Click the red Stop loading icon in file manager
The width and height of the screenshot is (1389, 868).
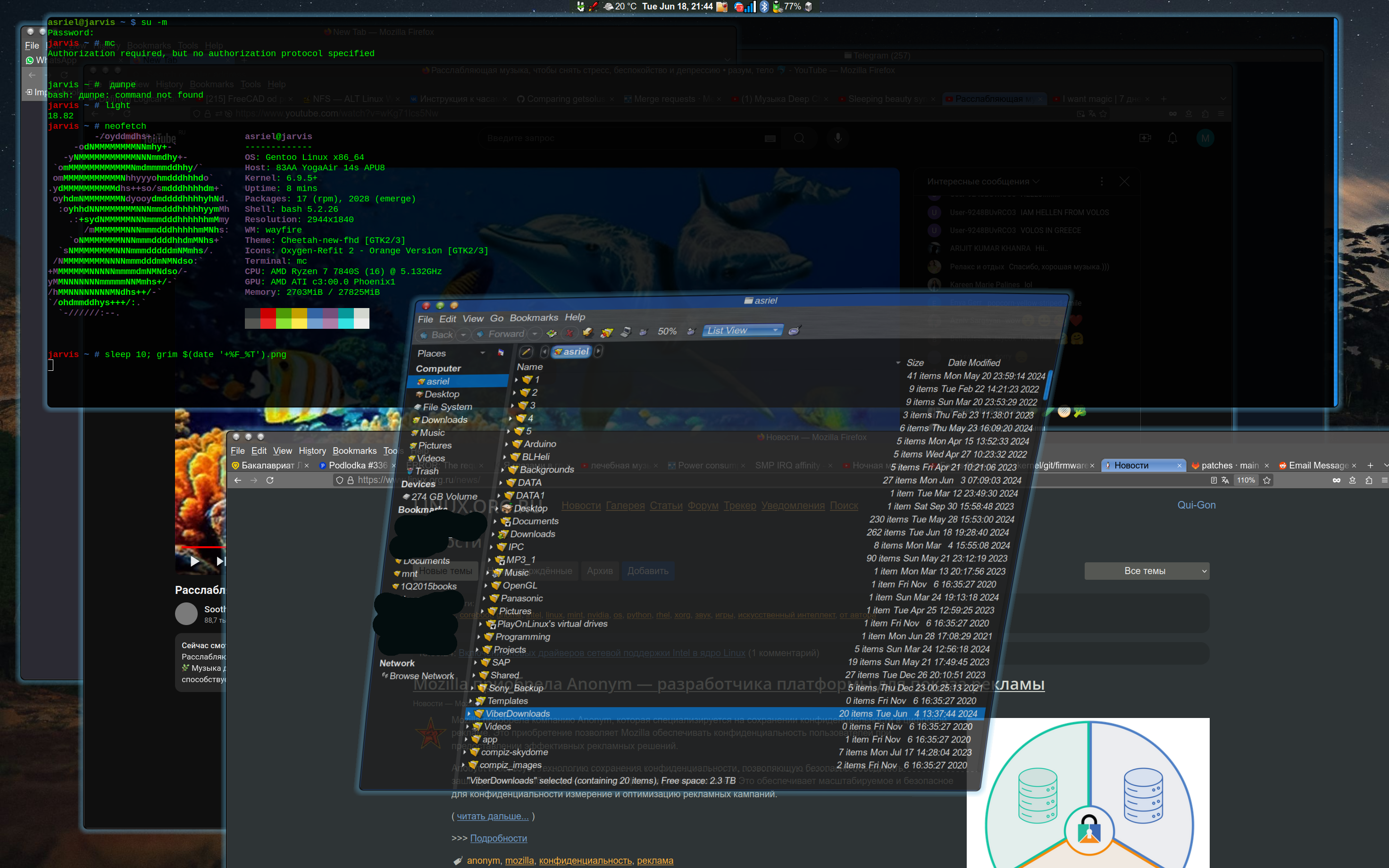pyautogui.click(x=569, y=333)
